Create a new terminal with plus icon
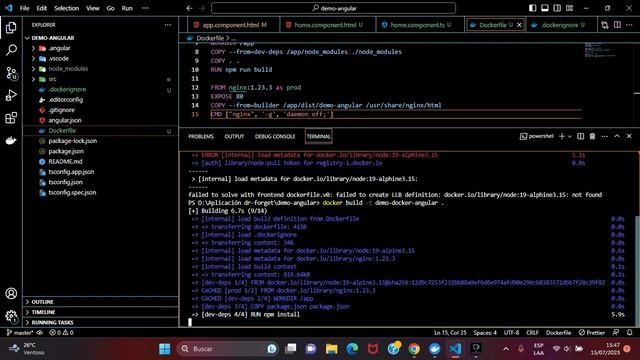Viewport: 640px width, 360px height. click(x=562, y=136)
